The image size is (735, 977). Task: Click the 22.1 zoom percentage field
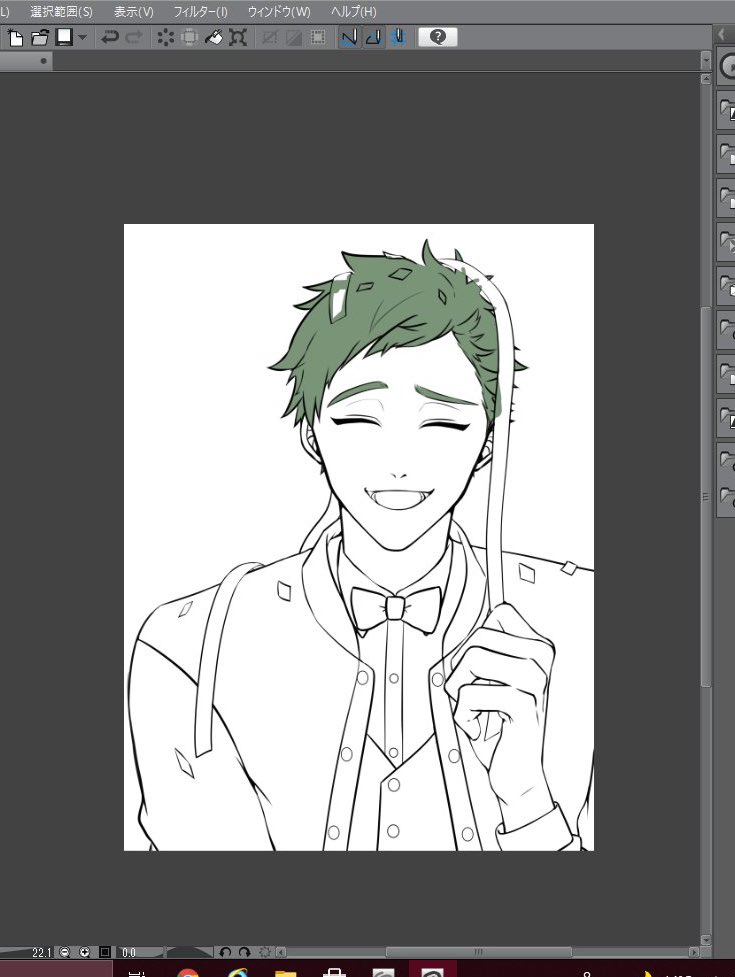pos(41,952)
